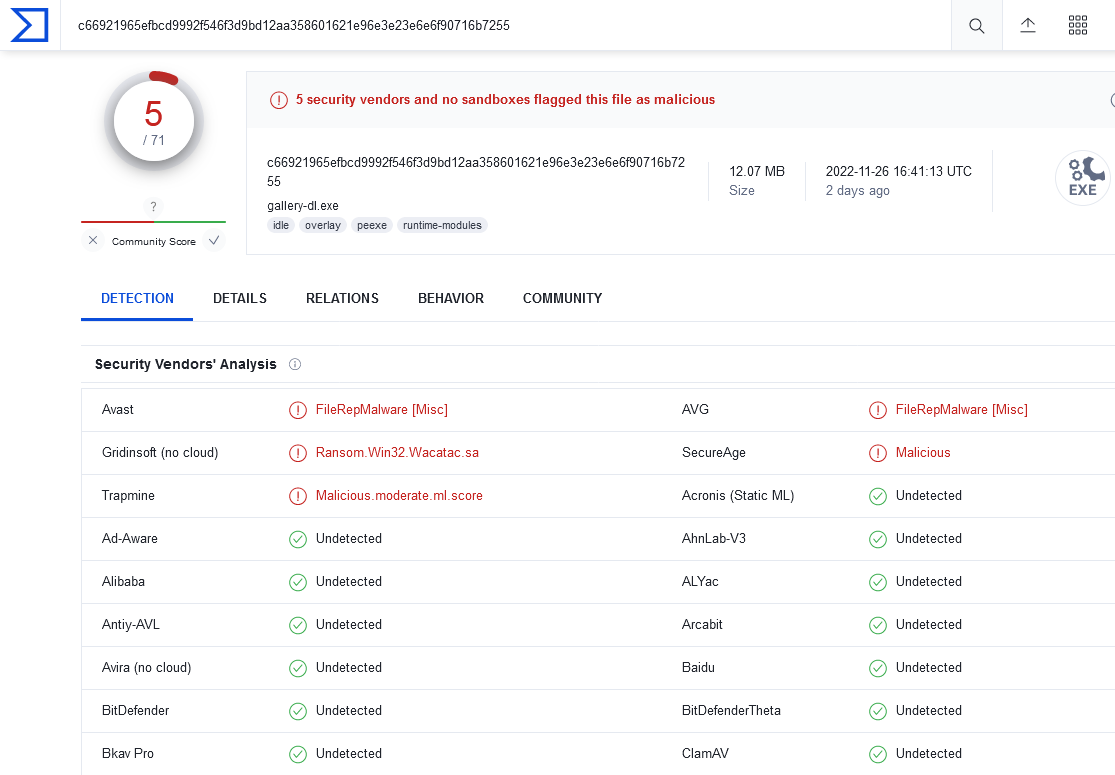Click the ClamAV vendor name

(705, 754)
